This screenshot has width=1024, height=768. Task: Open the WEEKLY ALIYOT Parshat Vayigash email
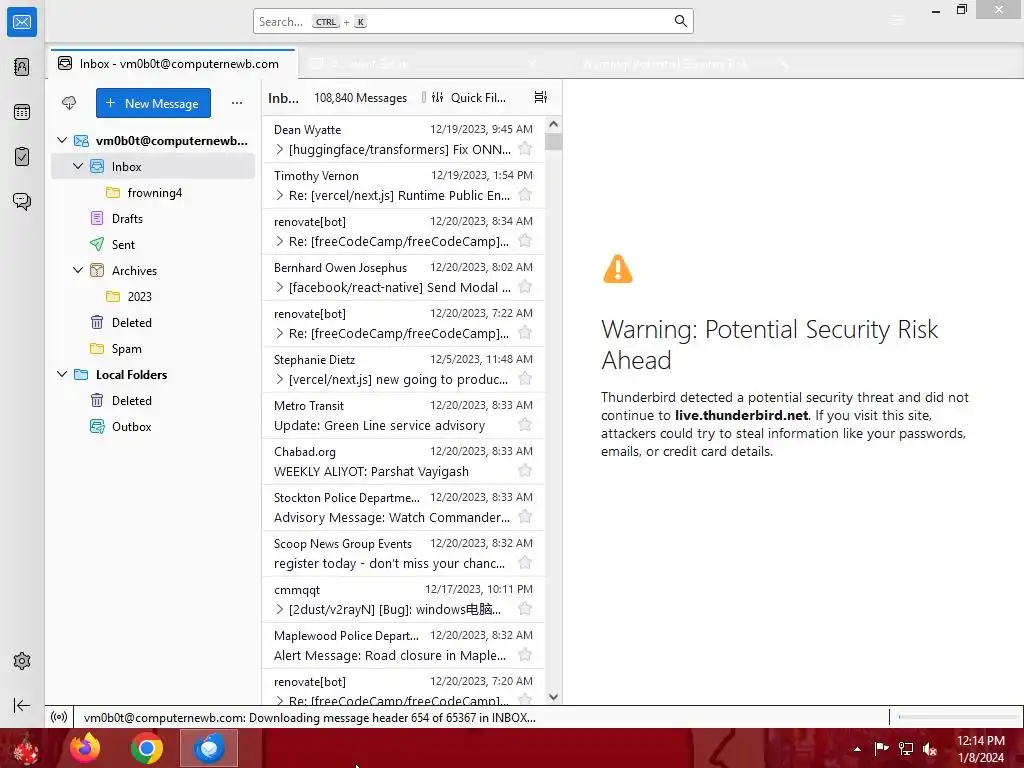403,462
